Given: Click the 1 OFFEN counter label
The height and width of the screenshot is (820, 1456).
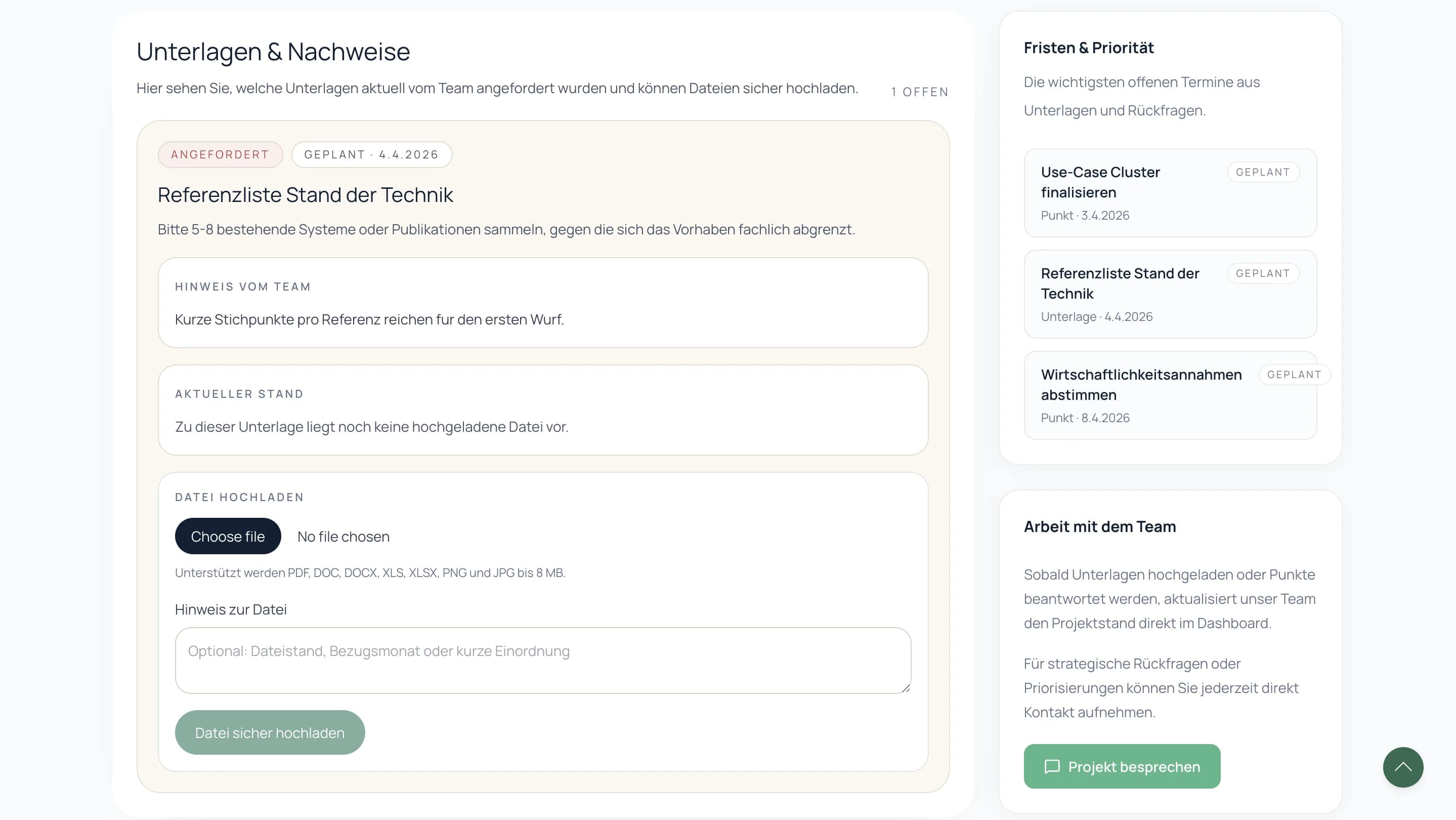Looking at the screenshot, I should point(920,92).
